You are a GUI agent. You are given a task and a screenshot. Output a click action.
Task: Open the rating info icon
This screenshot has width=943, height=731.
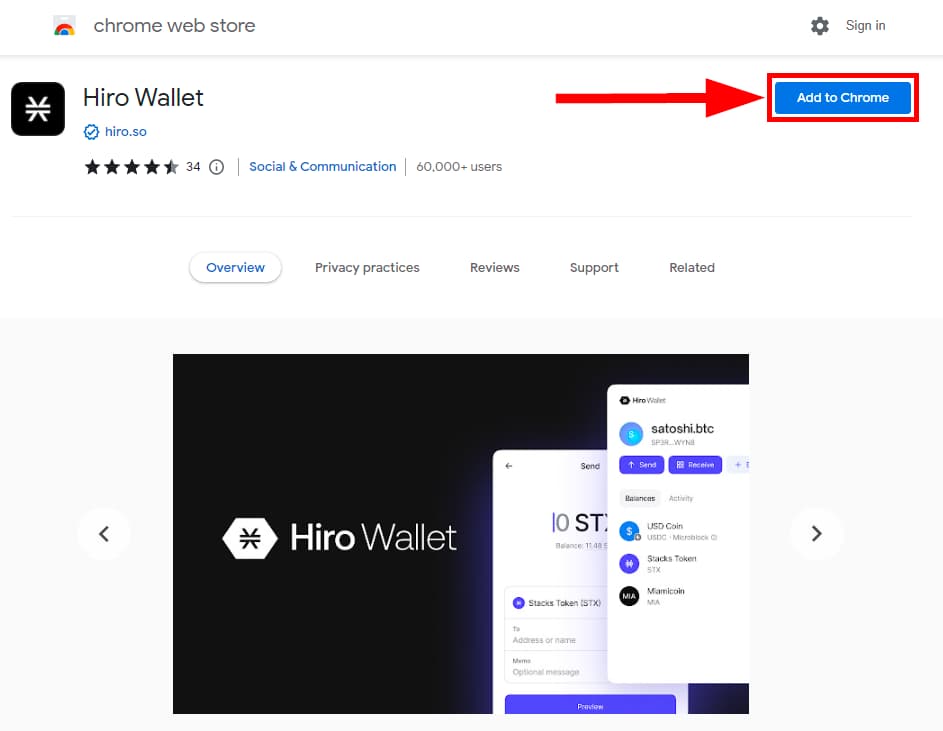tap(217, 167)
